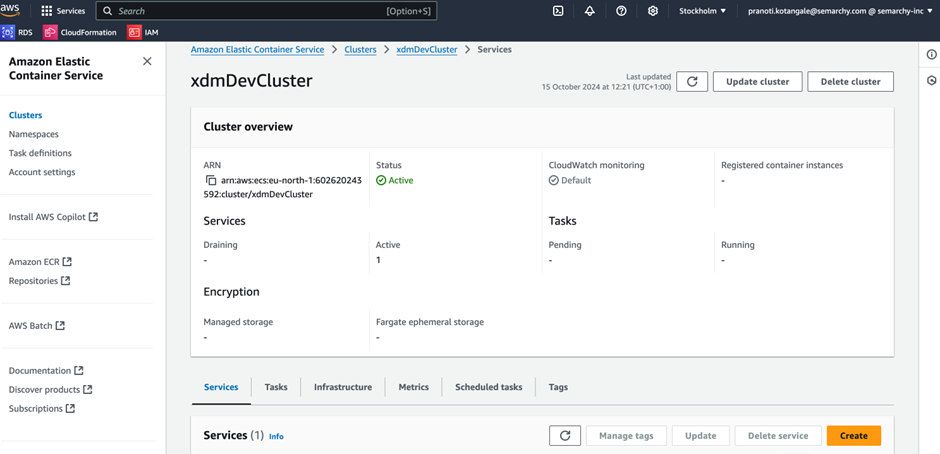This screenshot has width=940, height=454.
Task: Switch to the Infrastructure tab
Action: point(343,387)
